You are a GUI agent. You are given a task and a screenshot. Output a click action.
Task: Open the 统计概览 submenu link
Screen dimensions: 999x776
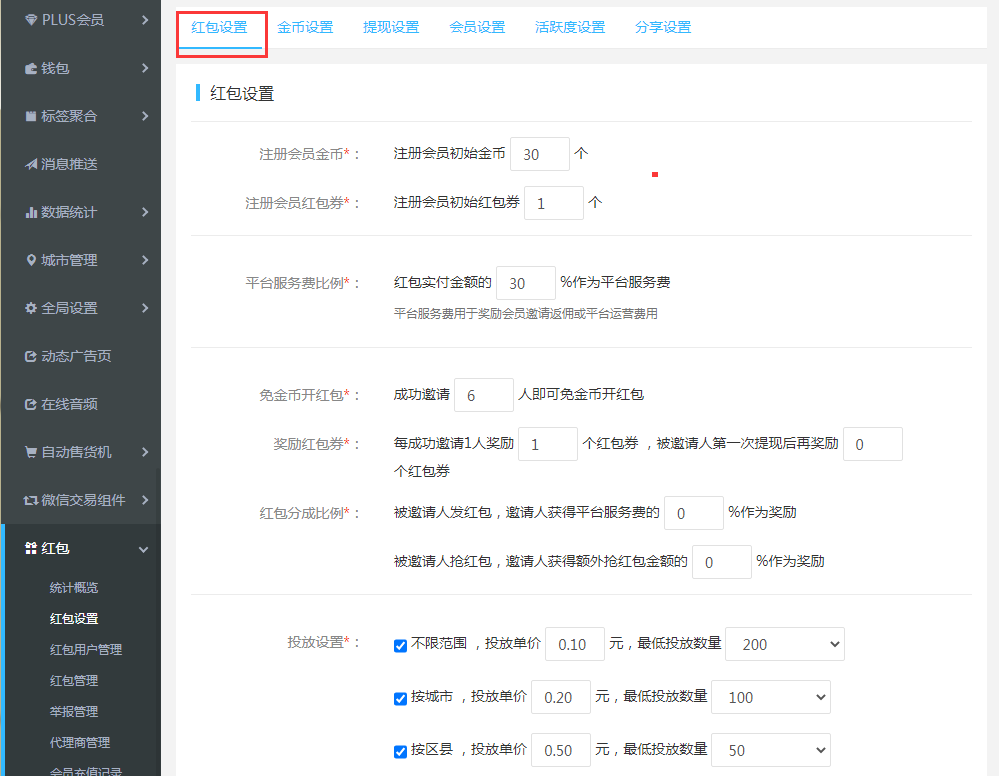coord(74,587)
